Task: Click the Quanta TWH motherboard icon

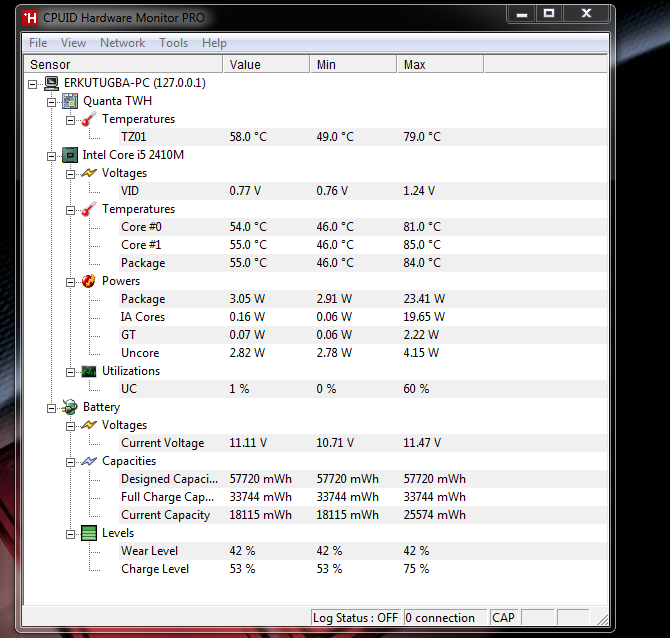Action: point(70,101)
